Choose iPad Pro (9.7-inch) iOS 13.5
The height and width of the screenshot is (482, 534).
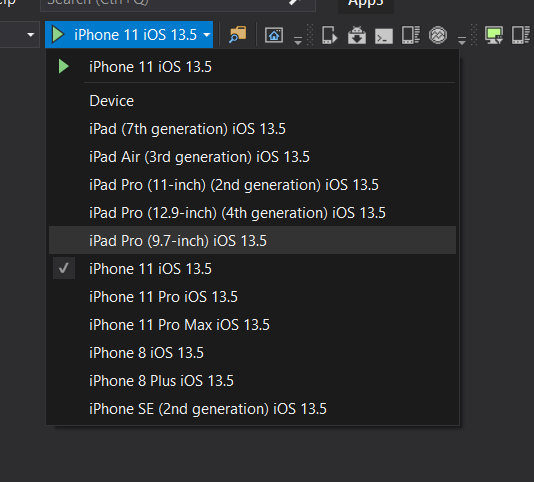click(x=252, y=240)
